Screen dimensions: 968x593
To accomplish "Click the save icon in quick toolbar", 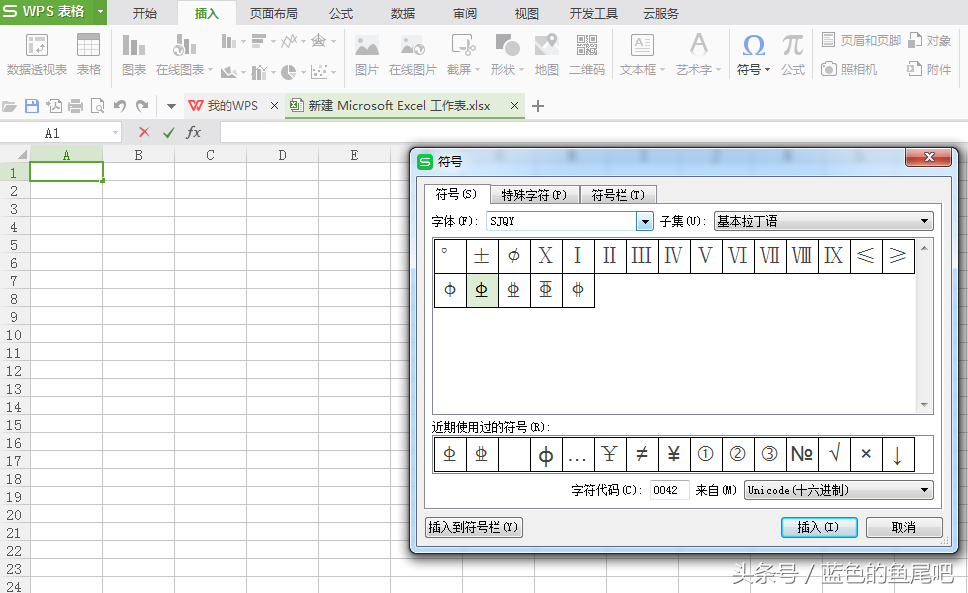I will 31,106.
